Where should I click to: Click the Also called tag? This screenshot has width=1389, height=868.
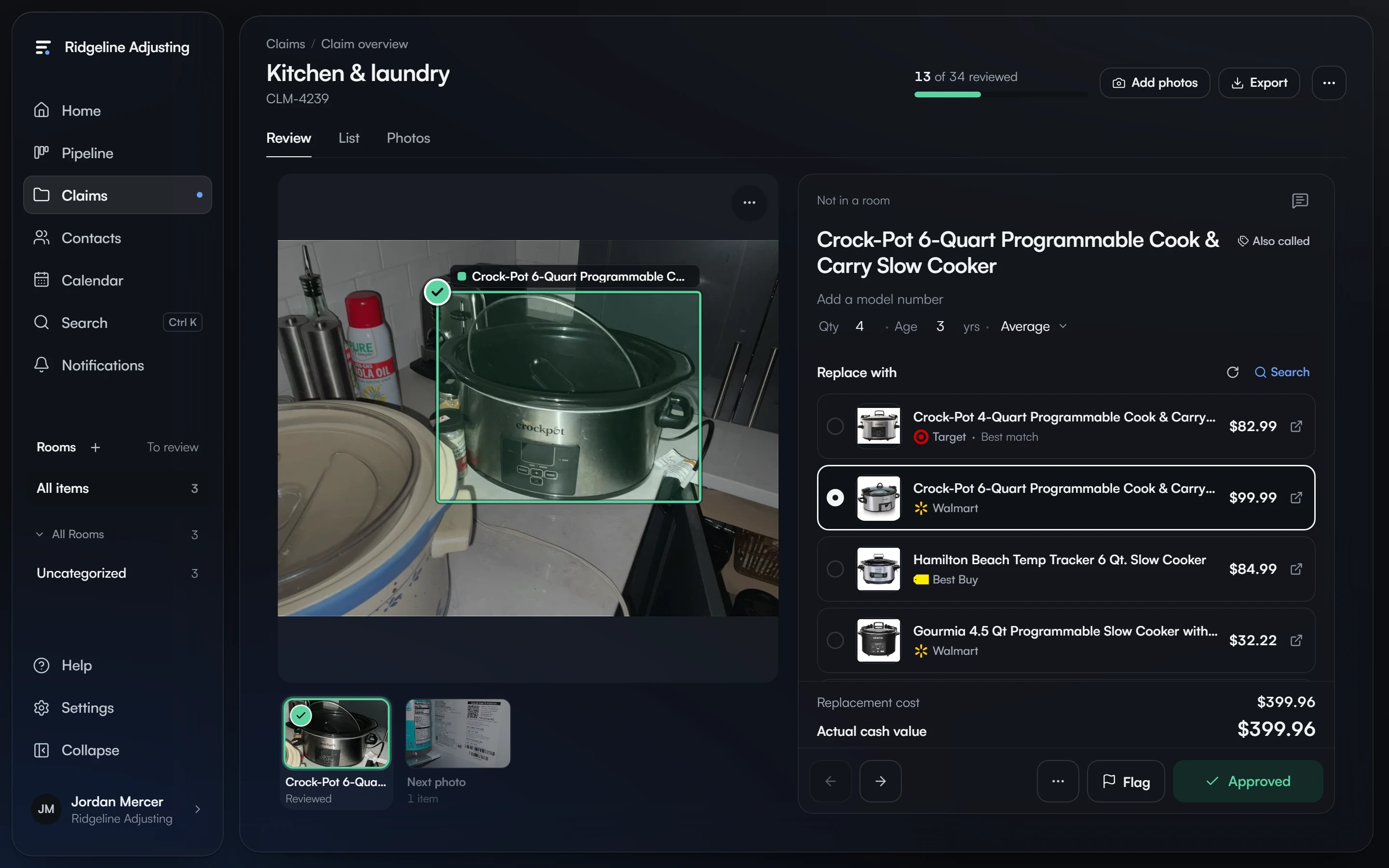coord(1274,241)
